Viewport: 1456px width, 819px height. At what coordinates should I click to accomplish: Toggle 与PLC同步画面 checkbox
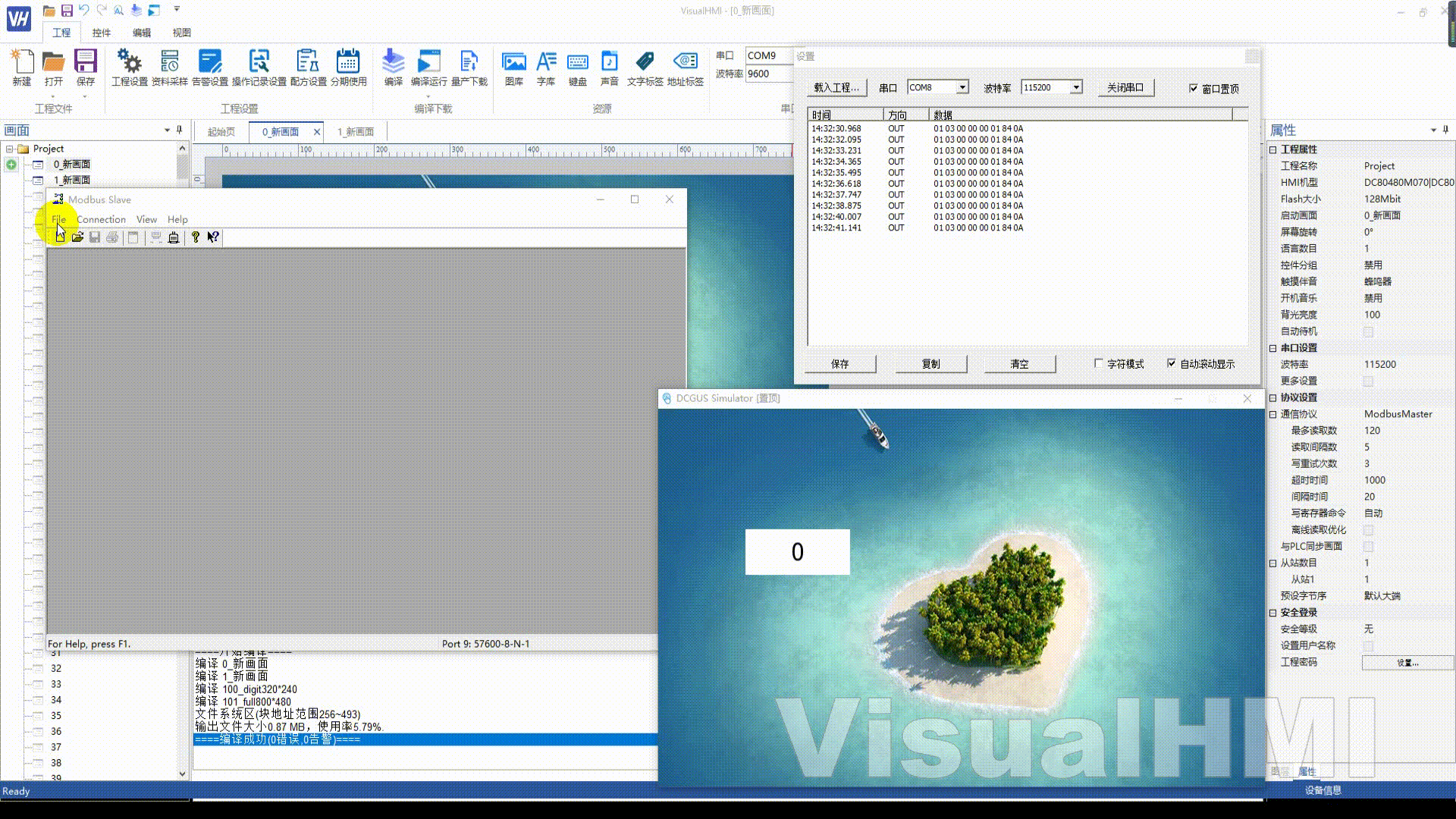tap(1369, 547)
